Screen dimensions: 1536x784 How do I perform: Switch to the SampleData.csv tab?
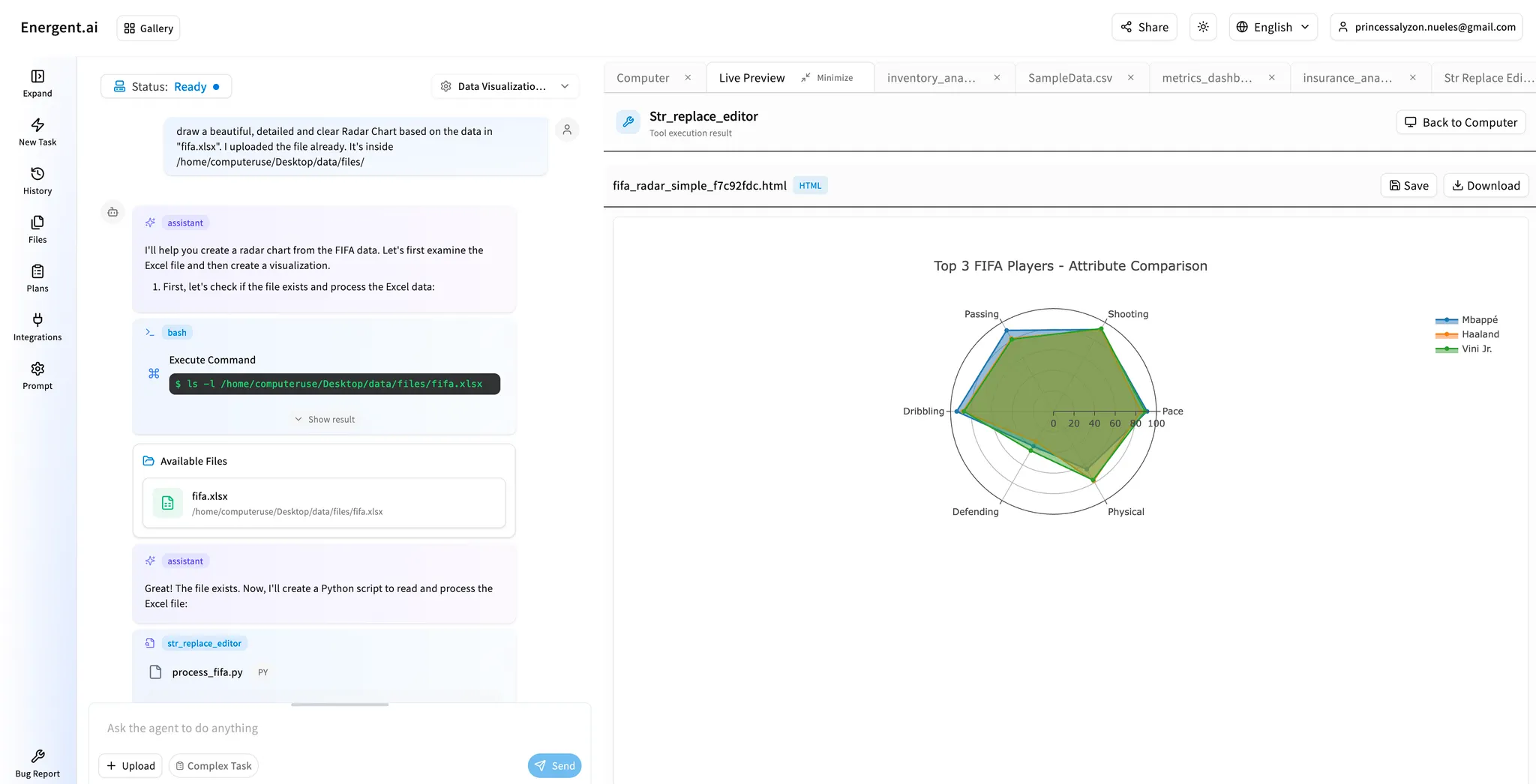click(1069, 77)
